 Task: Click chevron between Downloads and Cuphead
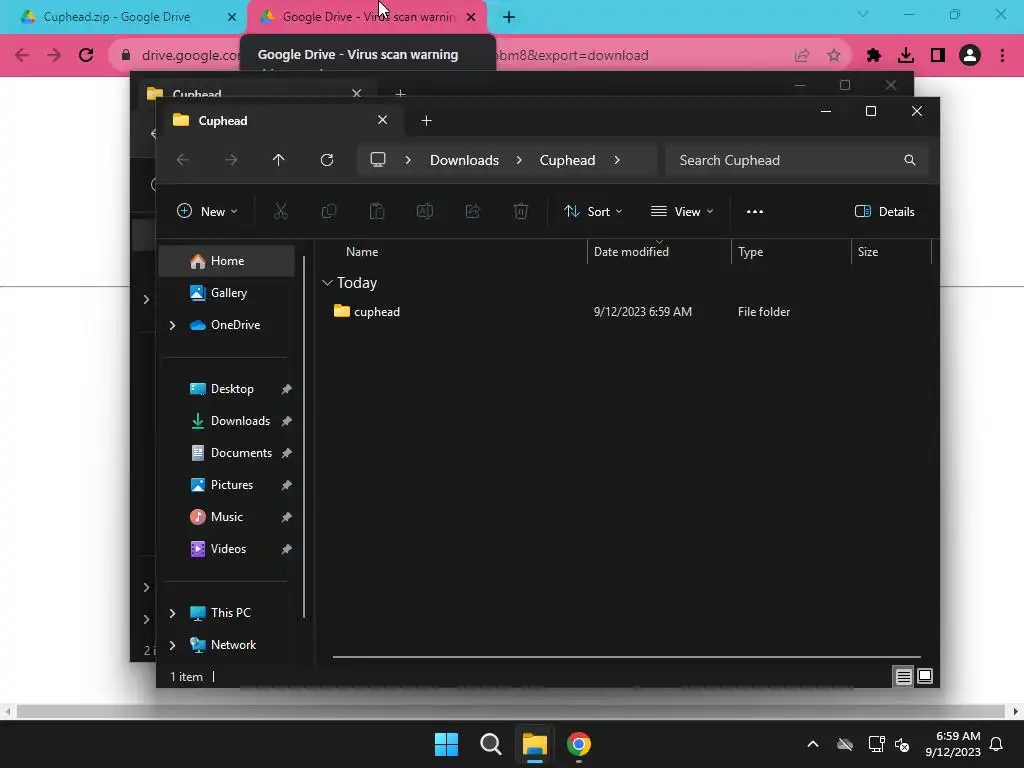click(x=519, y=160)
